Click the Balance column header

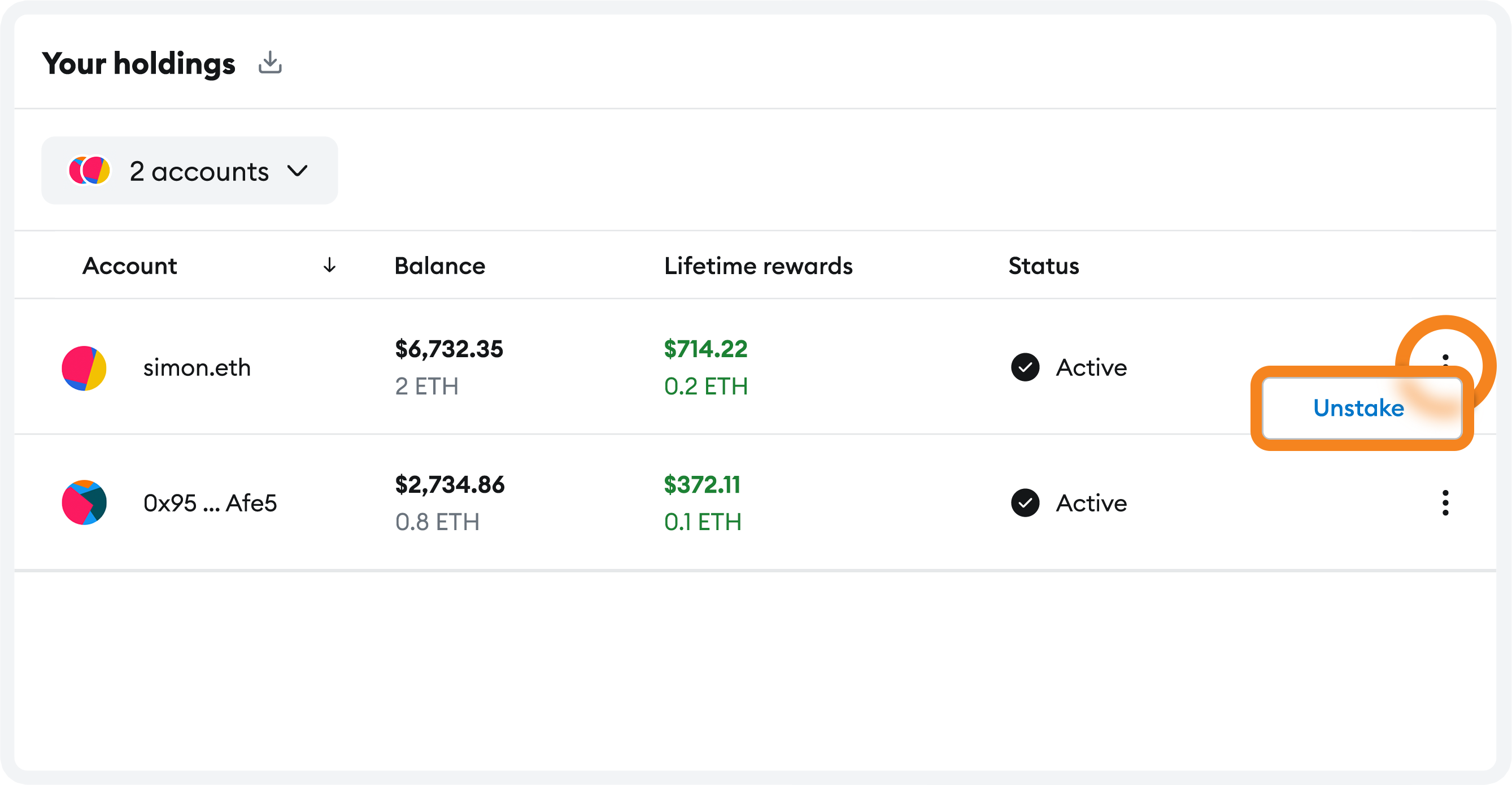[x=439, y=266]
